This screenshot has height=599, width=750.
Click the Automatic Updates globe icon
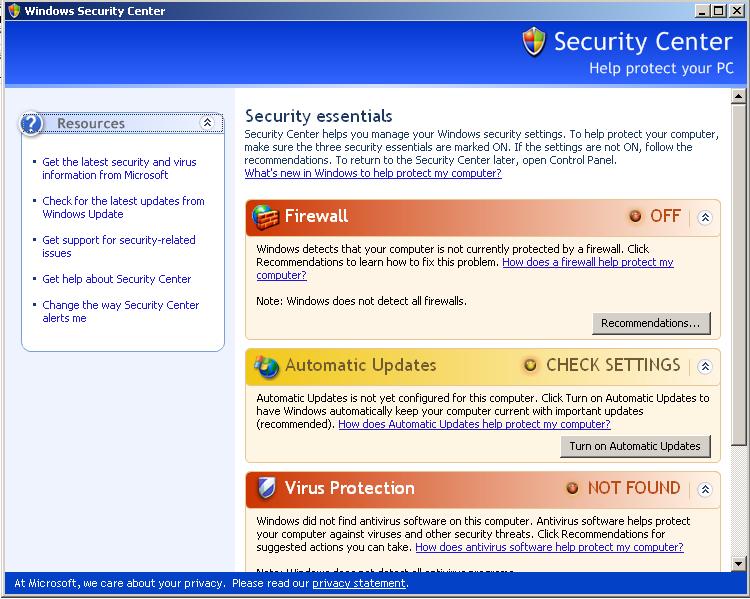(266, 366)
